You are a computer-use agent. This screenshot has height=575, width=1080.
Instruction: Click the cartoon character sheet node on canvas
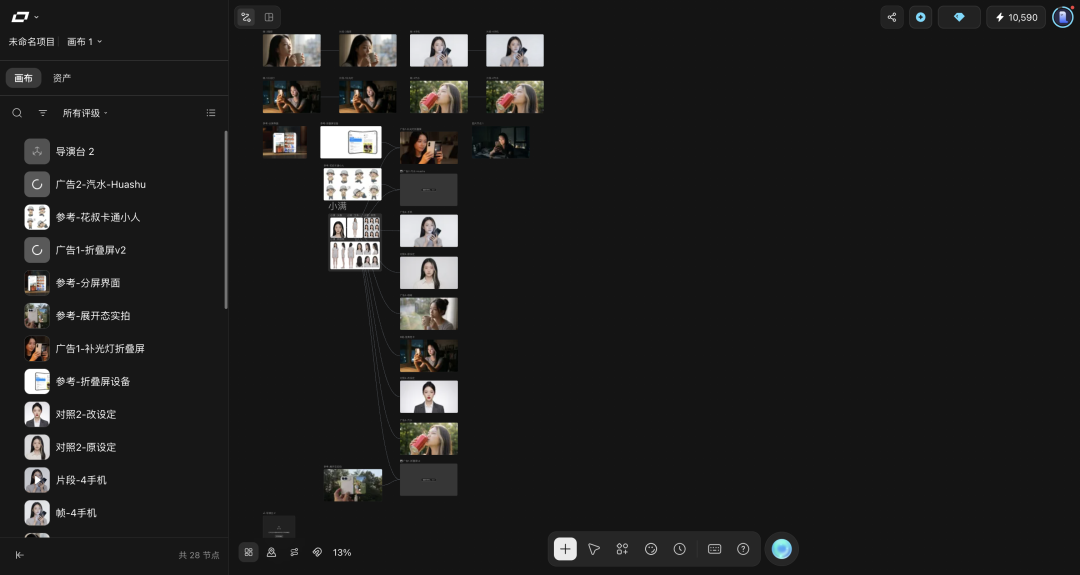coord(353,184)
